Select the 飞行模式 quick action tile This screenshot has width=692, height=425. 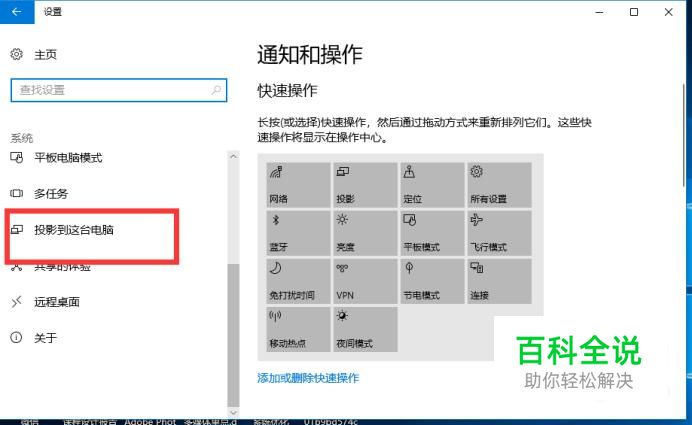(500, 233)
